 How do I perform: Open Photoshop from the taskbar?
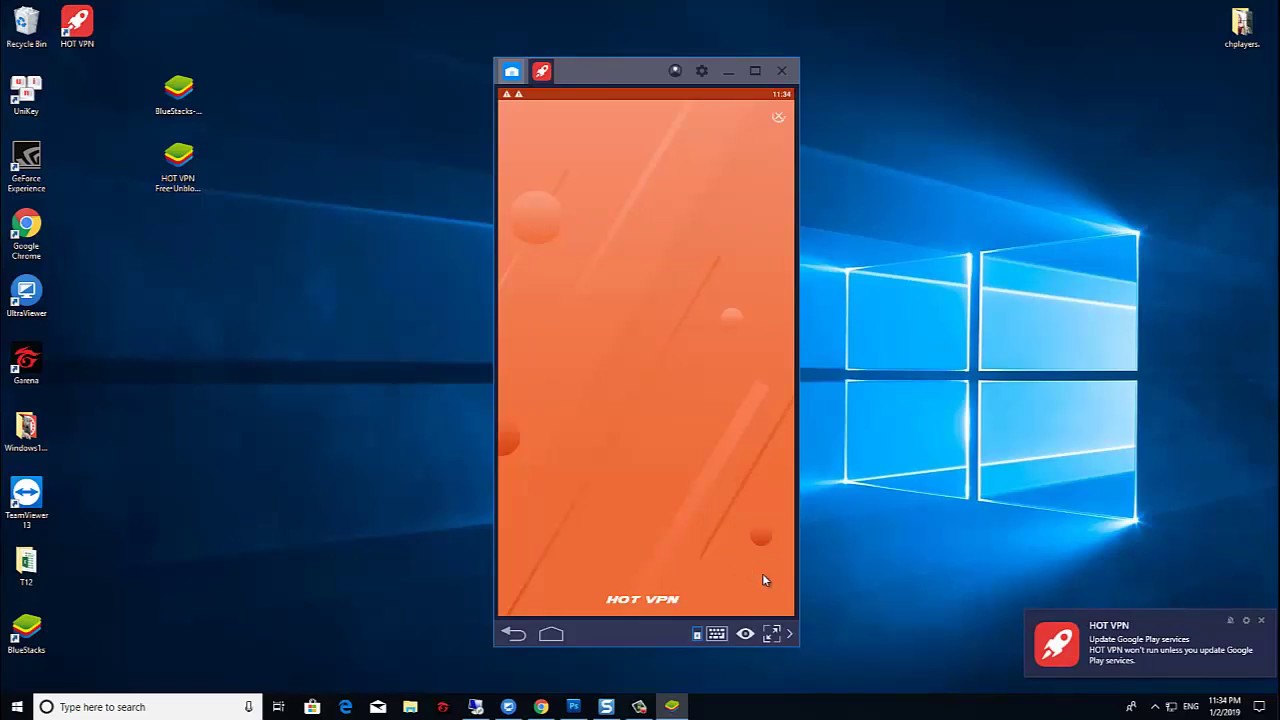(574, 707)
